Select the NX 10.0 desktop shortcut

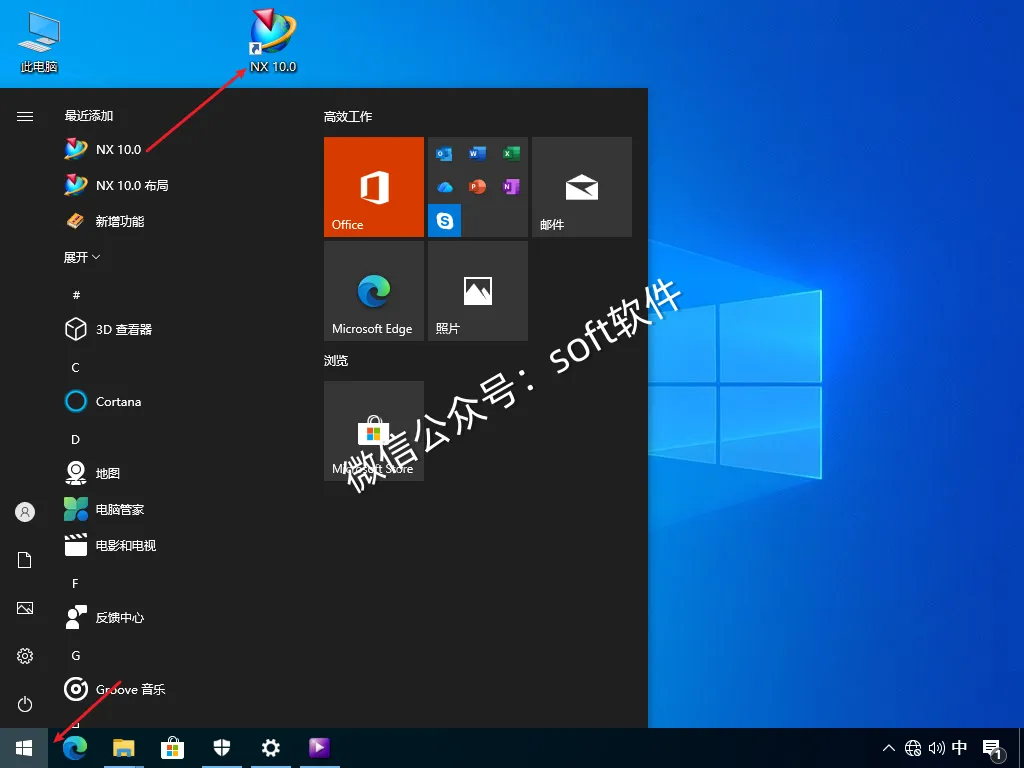click(x=273, y=40)
